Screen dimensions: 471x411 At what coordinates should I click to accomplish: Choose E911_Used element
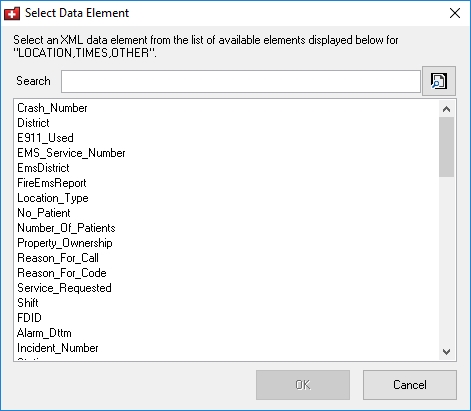45,138
